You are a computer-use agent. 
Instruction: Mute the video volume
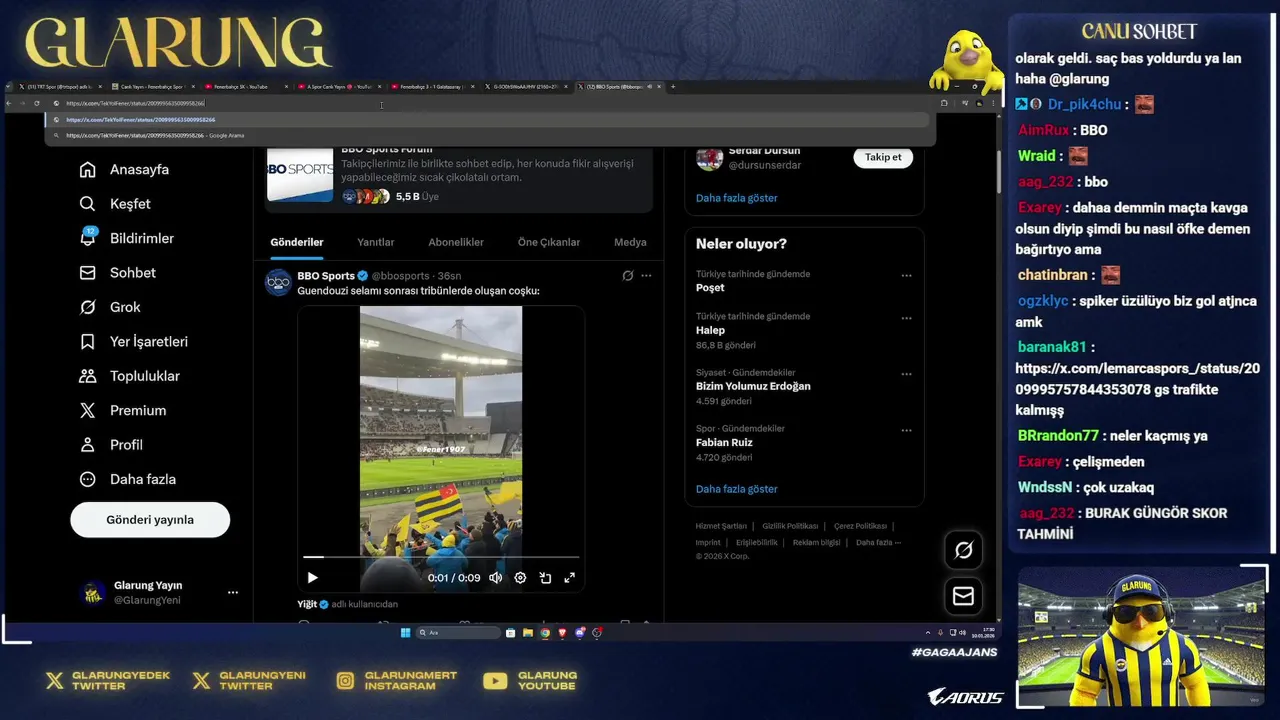click(x=495, y=577)
